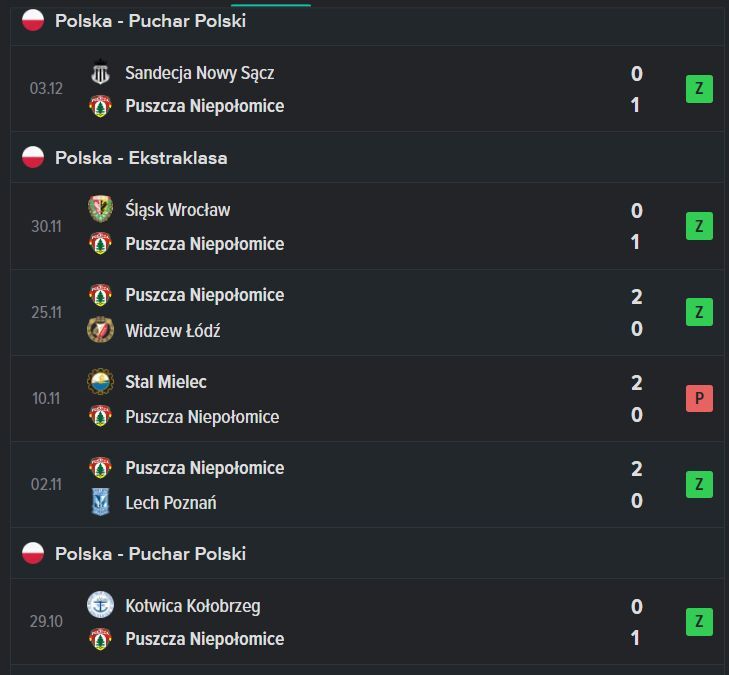Open the top Polska - Puchar Polski header

pos(150,21)
